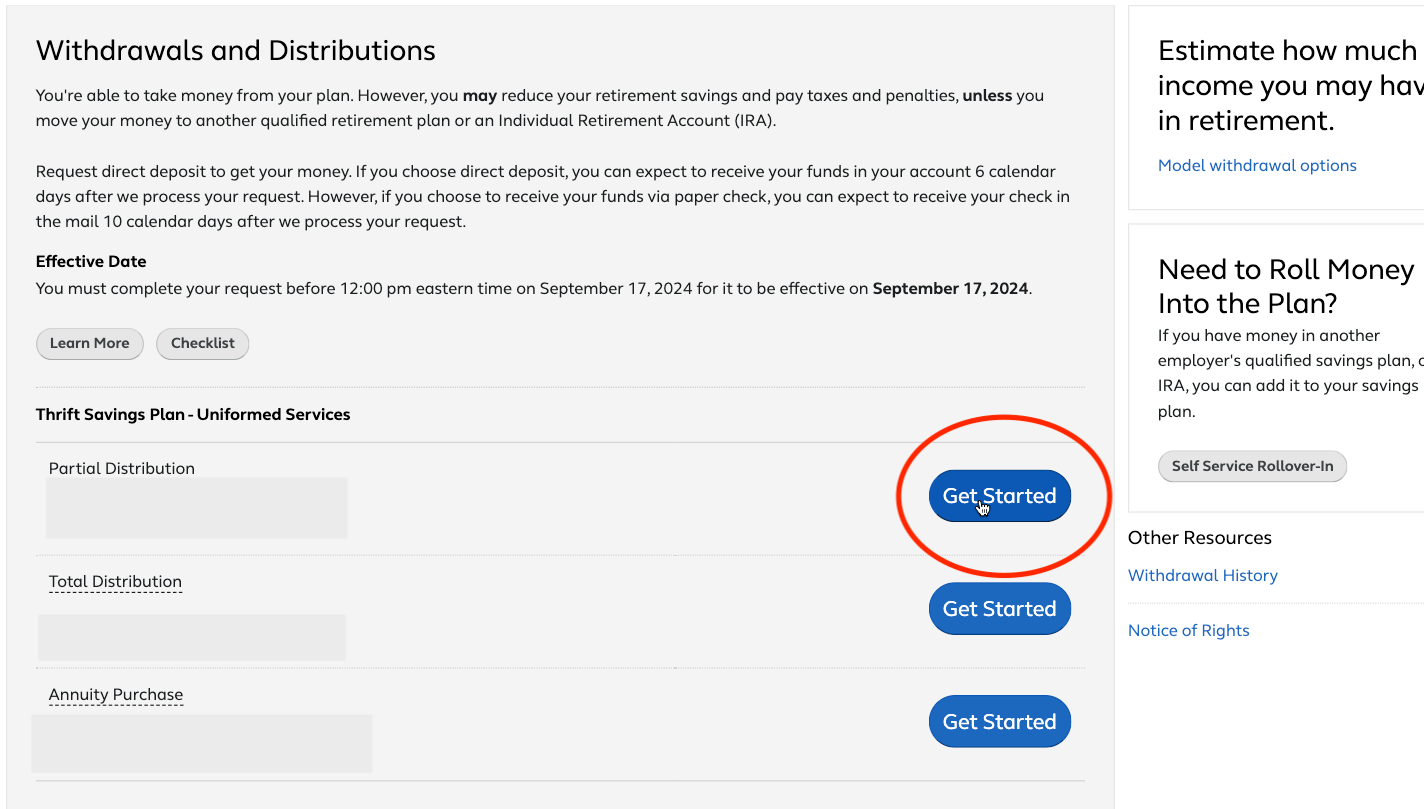View the withdrawal Checklist
This screenshot has height=809, width=1424.
pyautogui.click(x=203, y=343)
